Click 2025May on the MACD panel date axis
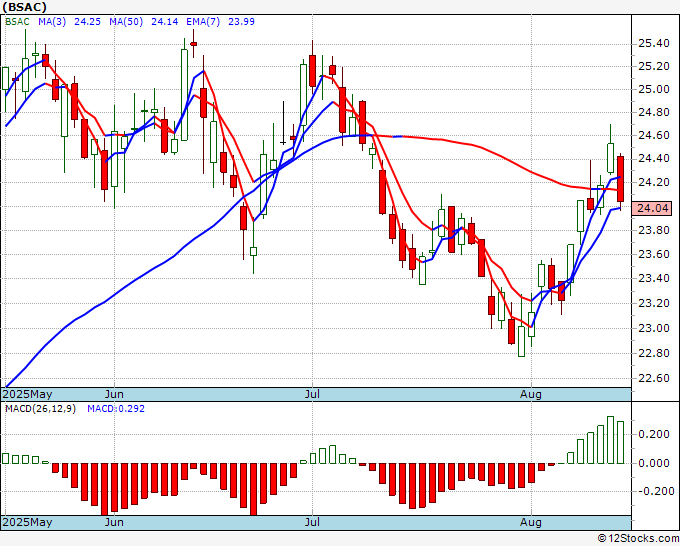 pyautogui.click(x=27, y=522)
